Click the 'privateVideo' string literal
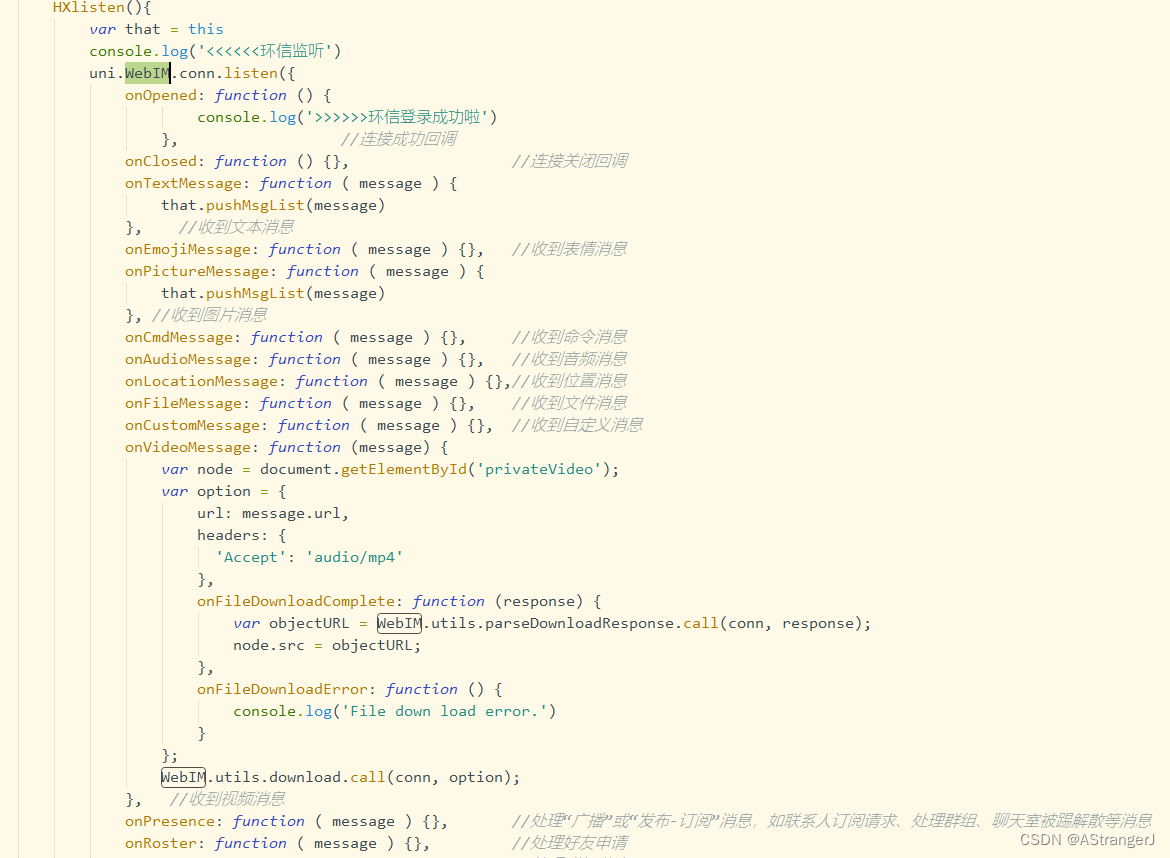 point(539,469)
